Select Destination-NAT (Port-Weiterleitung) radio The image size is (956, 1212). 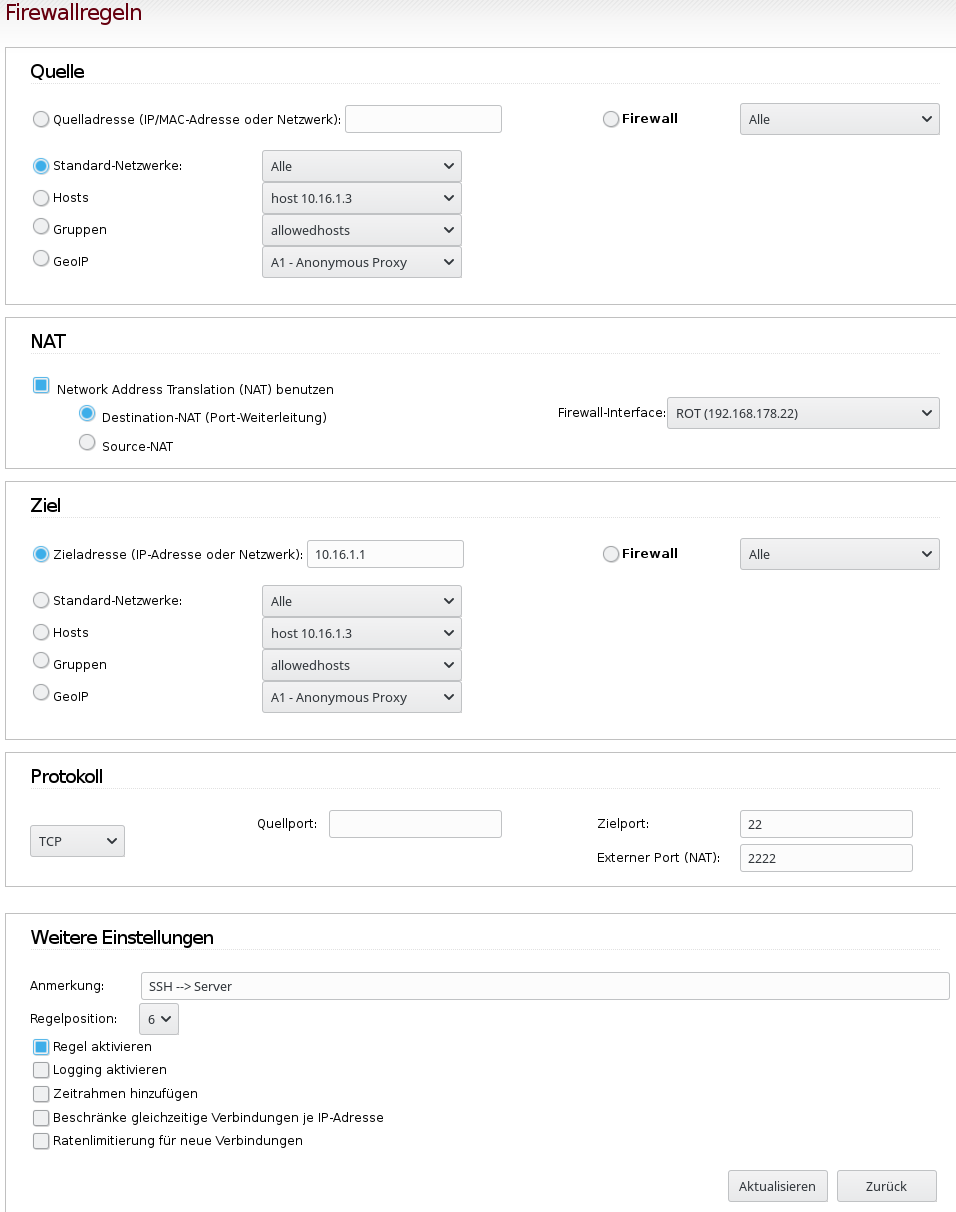[x=87, y=414]
